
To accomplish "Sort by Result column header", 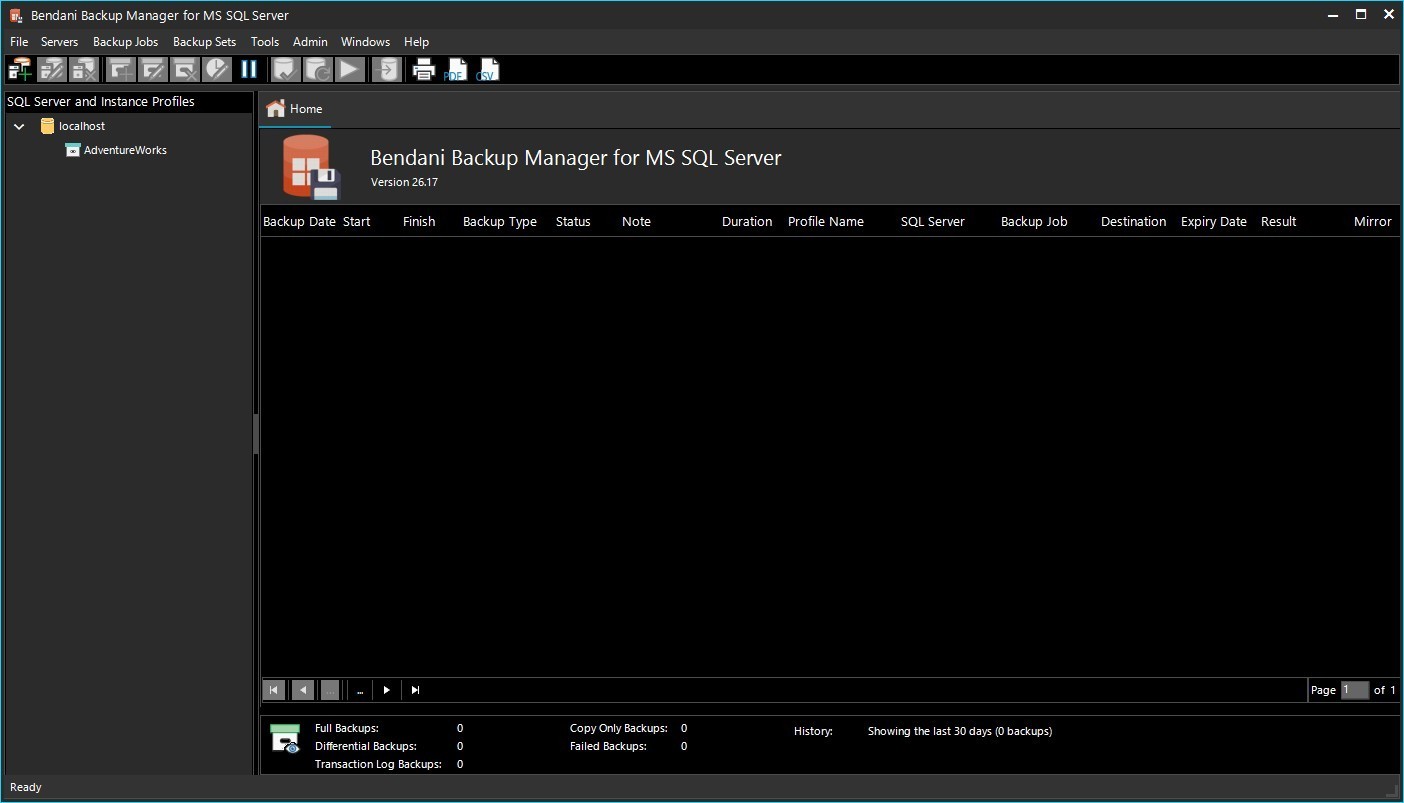I will tap(1278, 222).
